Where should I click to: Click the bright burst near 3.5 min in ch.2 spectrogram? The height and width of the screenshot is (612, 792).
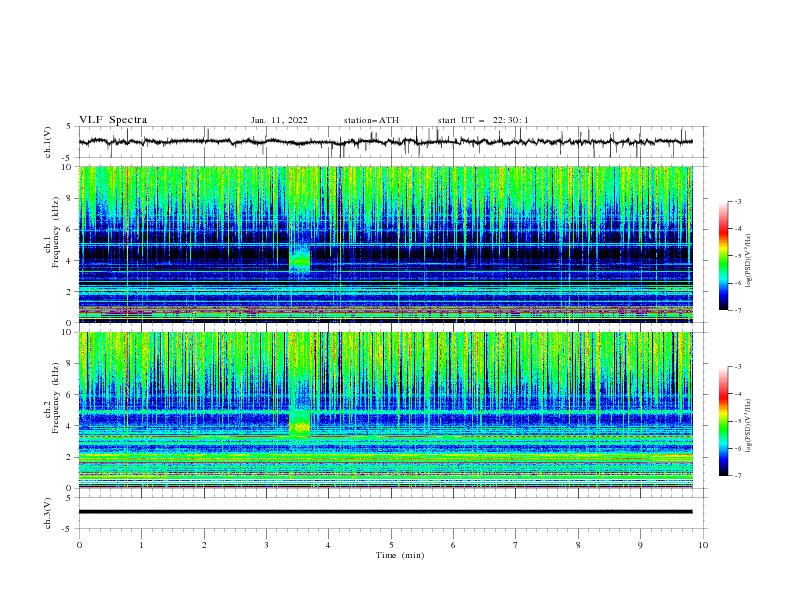tap(300, 423)
